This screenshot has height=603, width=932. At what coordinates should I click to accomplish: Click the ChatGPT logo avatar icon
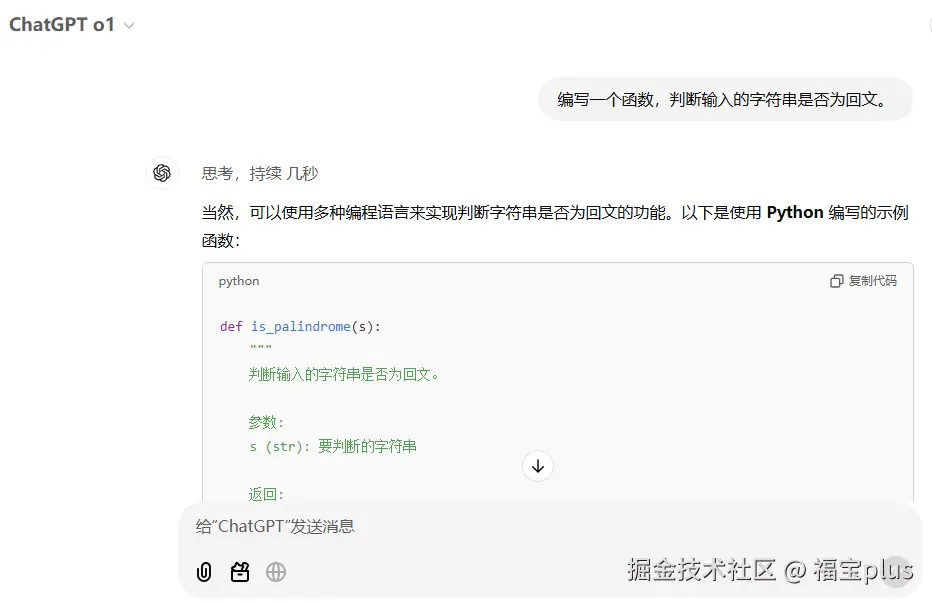click(162, 173)
